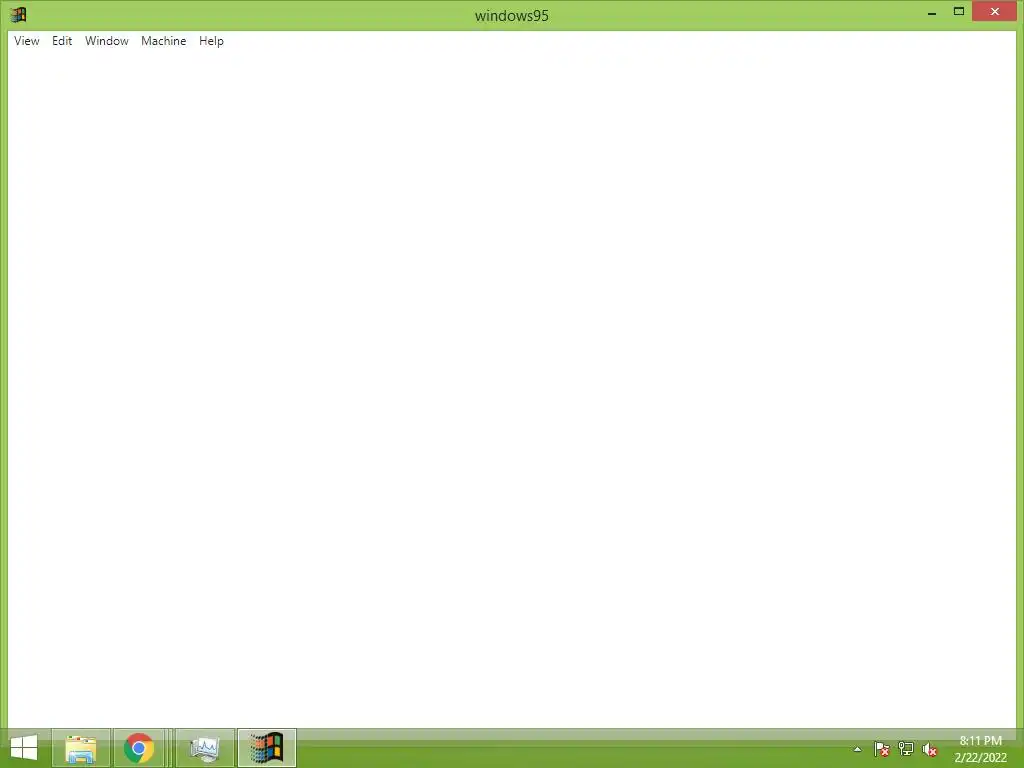Open the Window menu
Viewport: 1024px width, 768px height.
[x=106, y=40]
